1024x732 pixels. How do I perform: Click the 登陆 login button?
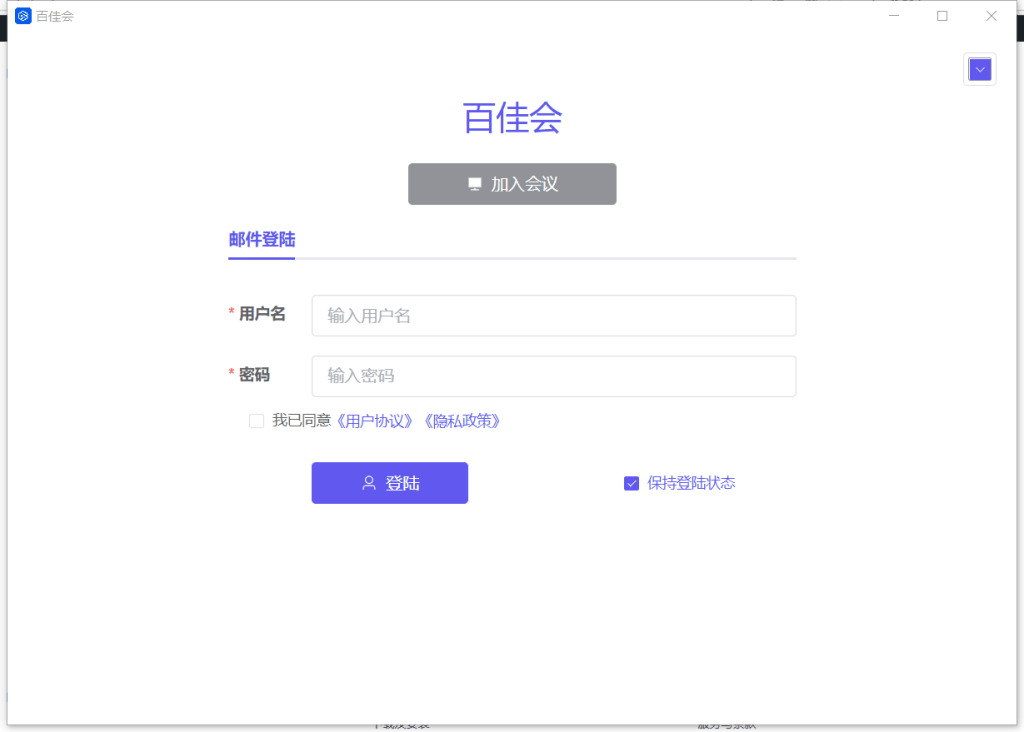tap(390, 483)
